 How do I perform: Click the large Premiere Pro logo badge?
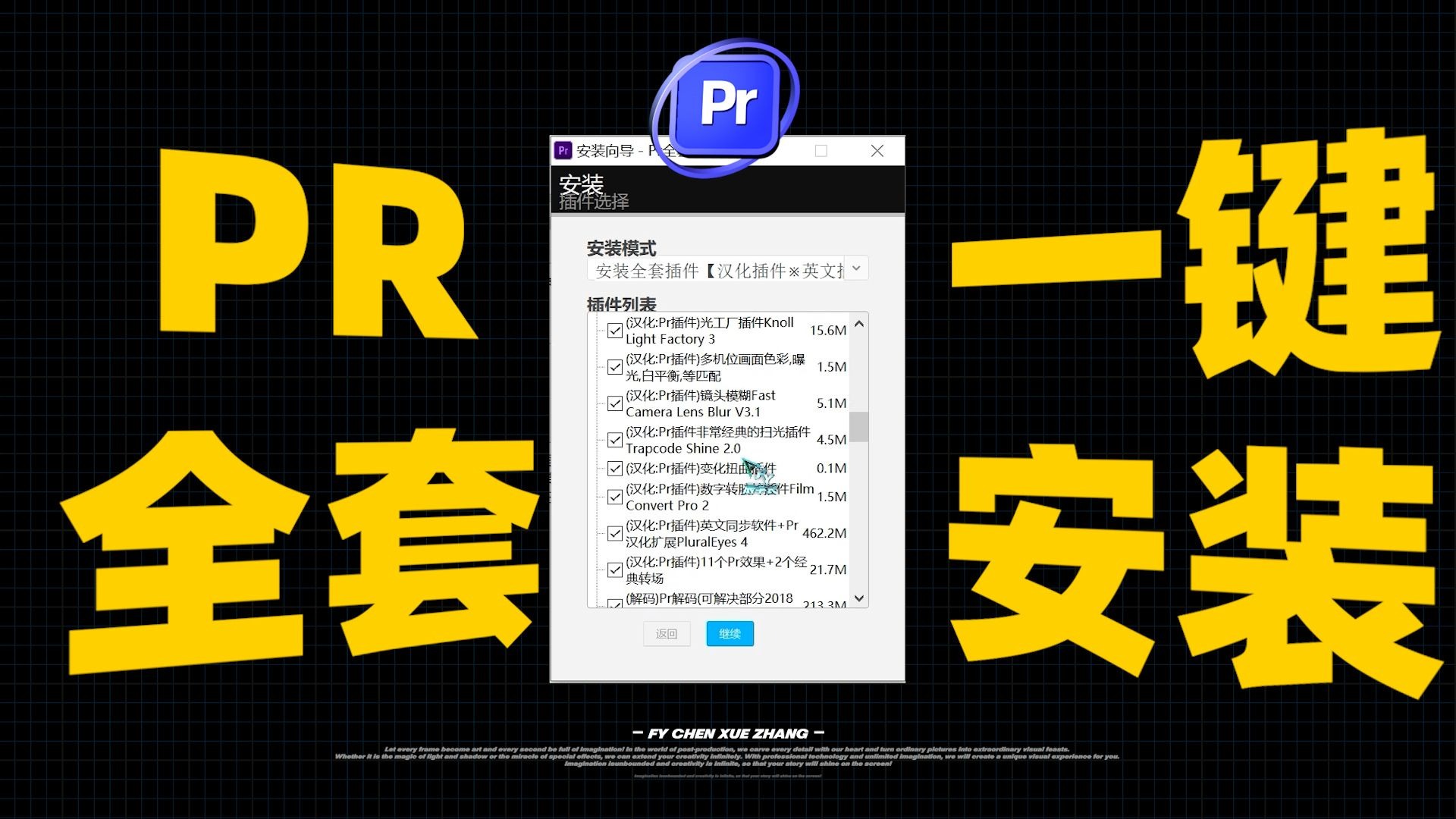tap(726, 106)
